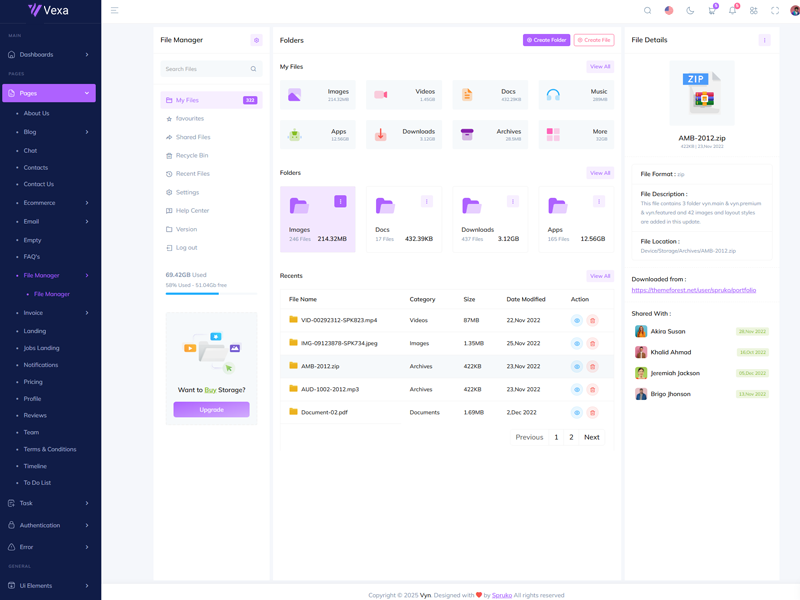Viewport: 800px width, 600px height.
Task: Open the themeforest portfolio link
Action: 693,290
